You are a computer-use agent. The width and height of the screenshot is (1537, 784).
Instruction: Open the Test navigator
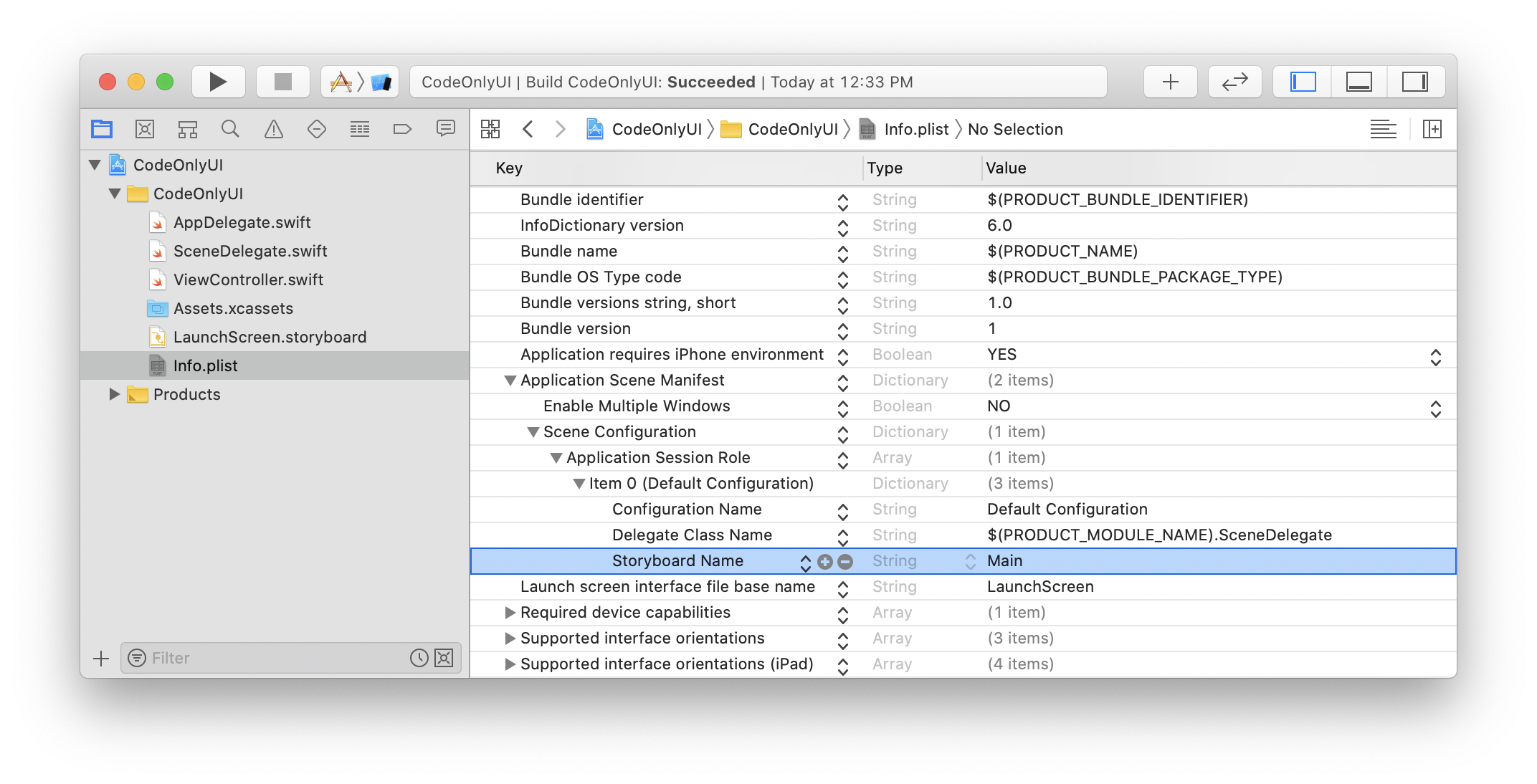(317, 129)
